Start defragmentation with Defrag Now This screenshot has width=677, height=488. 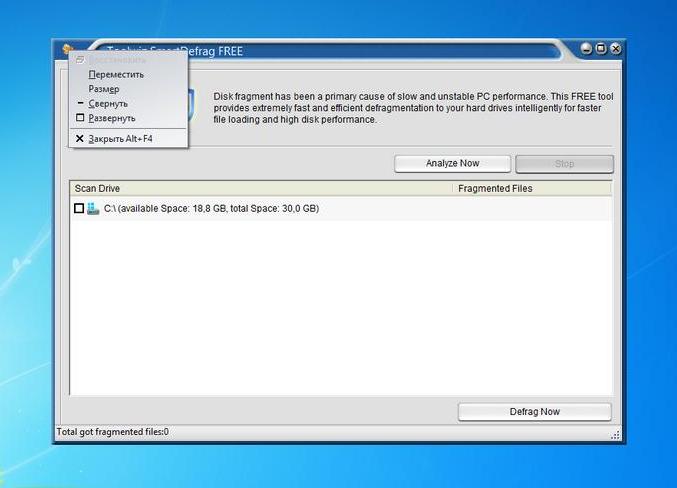pyautogui.click(x=535, y=412)
